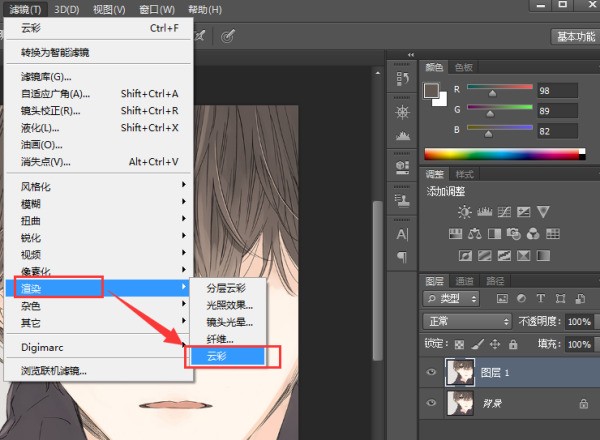Switch to the 通道 tab
Image resolution: width=600 pixels, height=440 pixels.
point(464,281)
